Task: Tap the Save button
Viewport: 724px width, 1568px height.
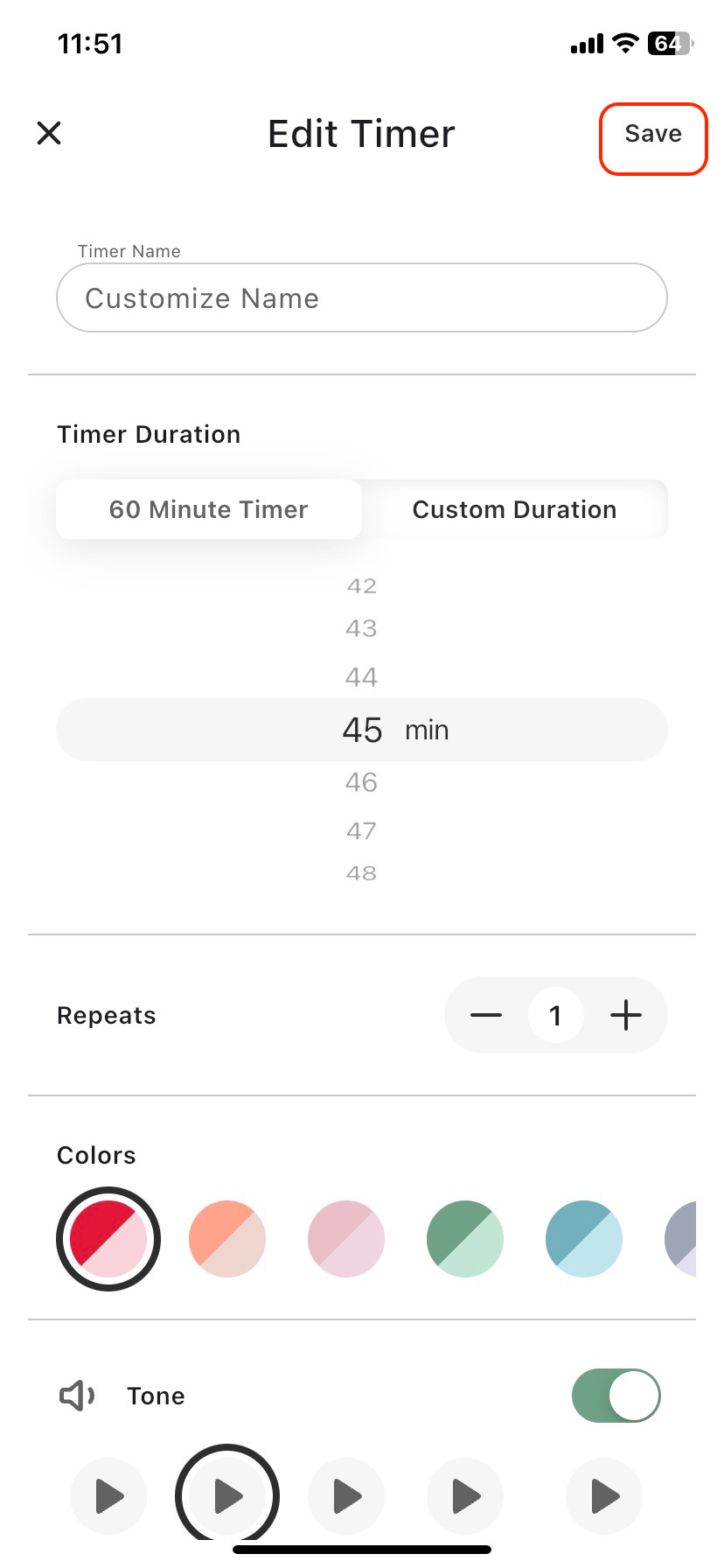Action: click(653, 138)
